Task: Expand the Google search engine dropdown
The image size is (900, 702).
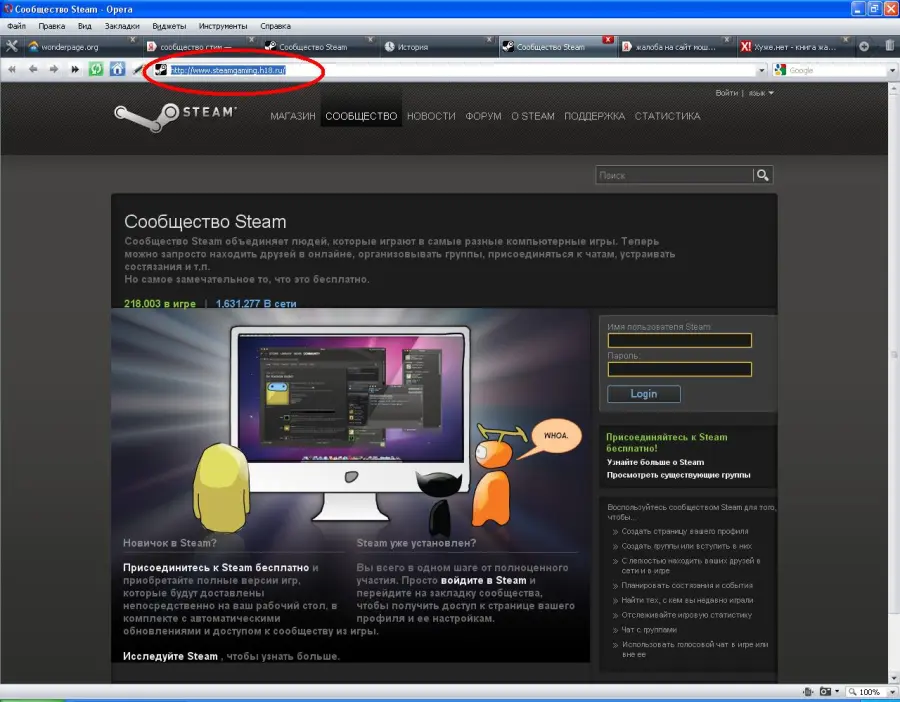Action: 892,71
